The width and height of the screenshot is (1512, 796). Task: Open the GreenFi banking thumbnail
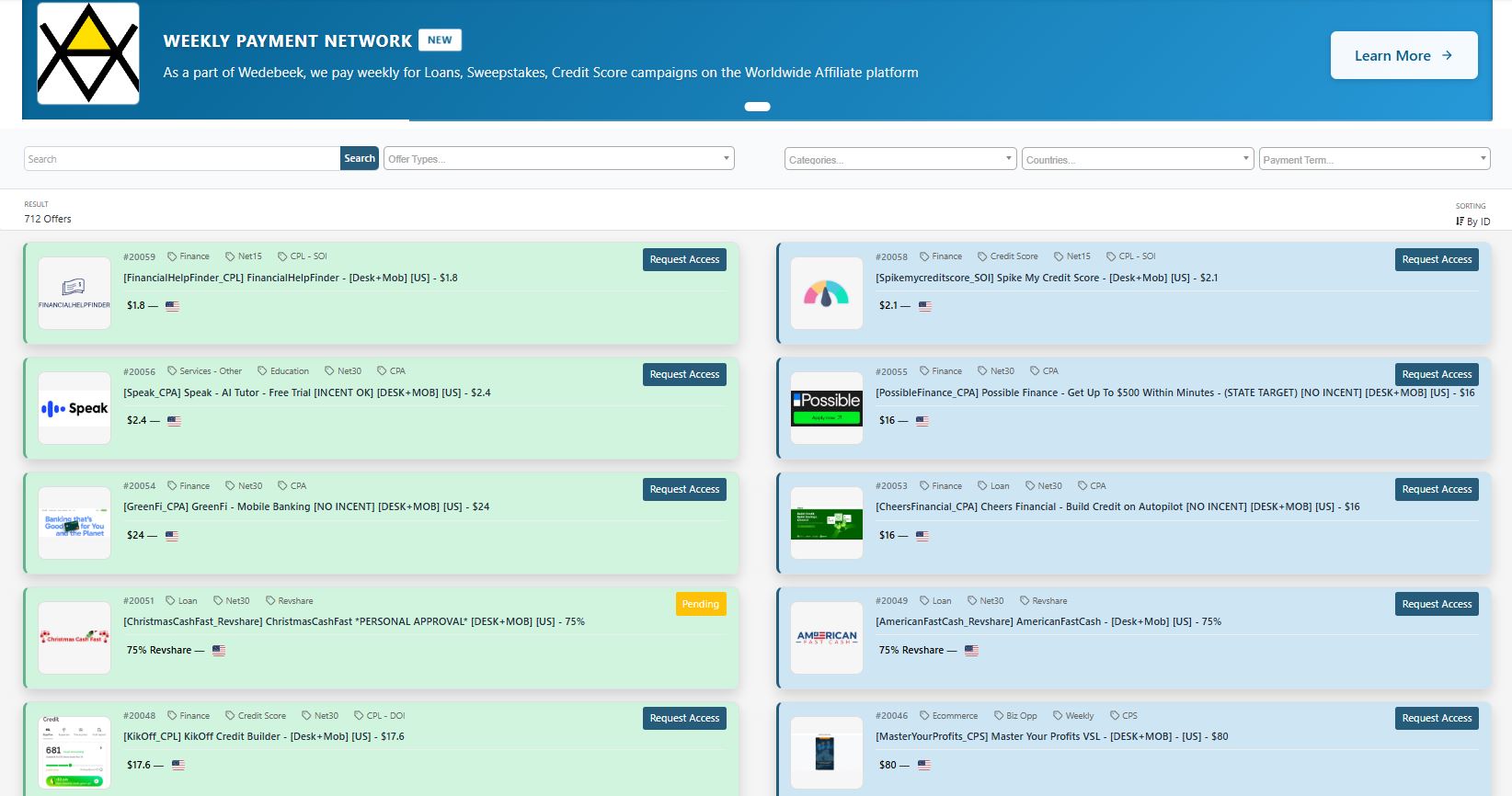click(74, 523)
